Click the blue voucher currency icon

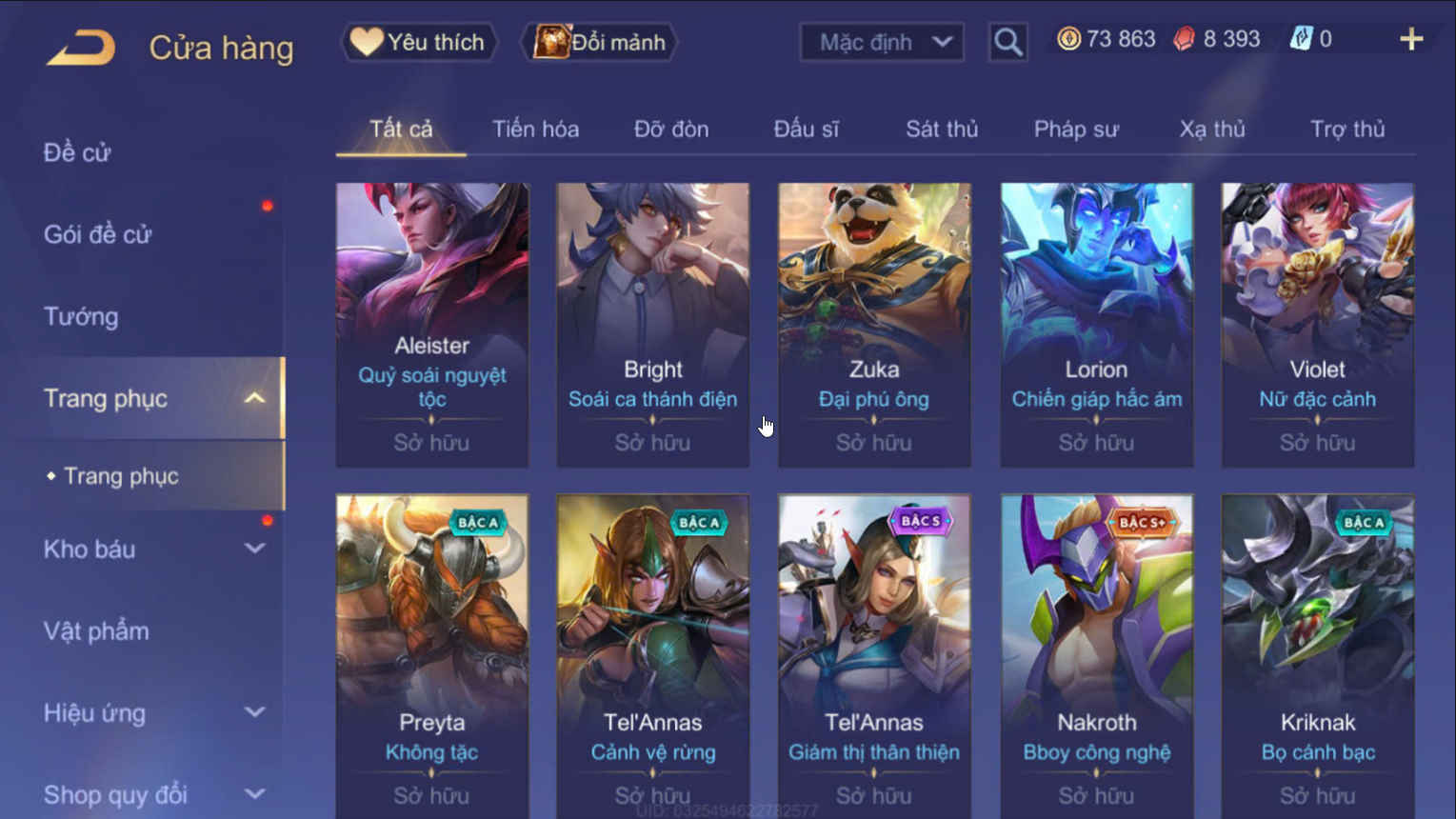point(1301,39)
